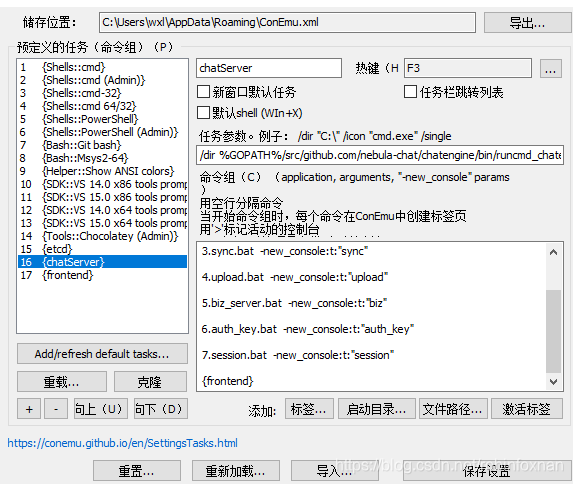Toggle 新窗口默认任务 checkbox

tap(204, 91)
